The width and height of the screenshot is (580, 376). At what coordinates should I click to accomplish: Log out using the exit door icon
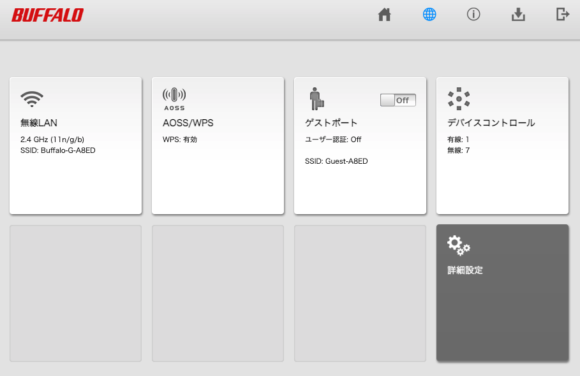pos(563,14)
